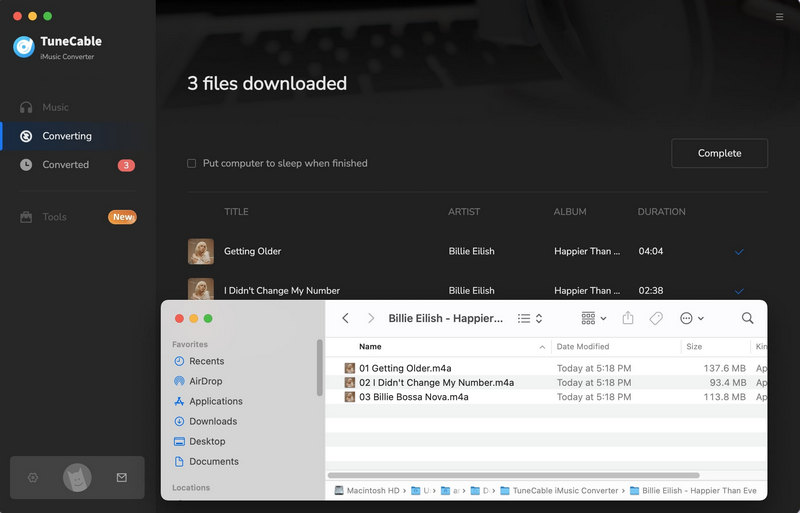Click duration 04:04 of Getting Older
The height and width of the screenshot is (513, 800).
click(x=651, y=251)
